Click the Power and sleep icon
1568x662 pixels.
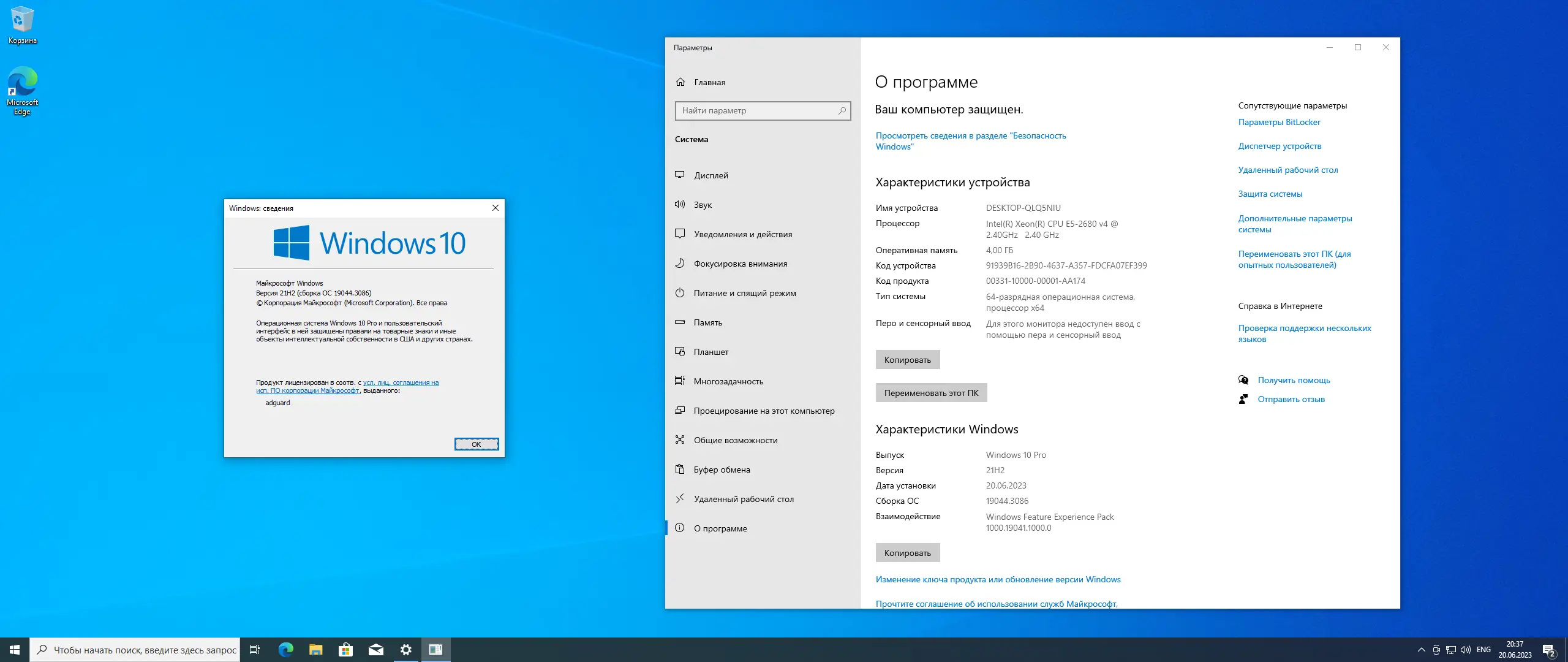(680, 292)
